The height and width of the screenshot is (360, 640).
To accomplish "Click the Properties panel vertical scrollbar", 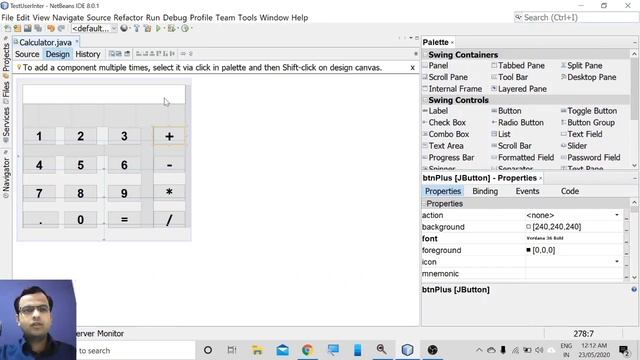I will (x=634, y=240).
